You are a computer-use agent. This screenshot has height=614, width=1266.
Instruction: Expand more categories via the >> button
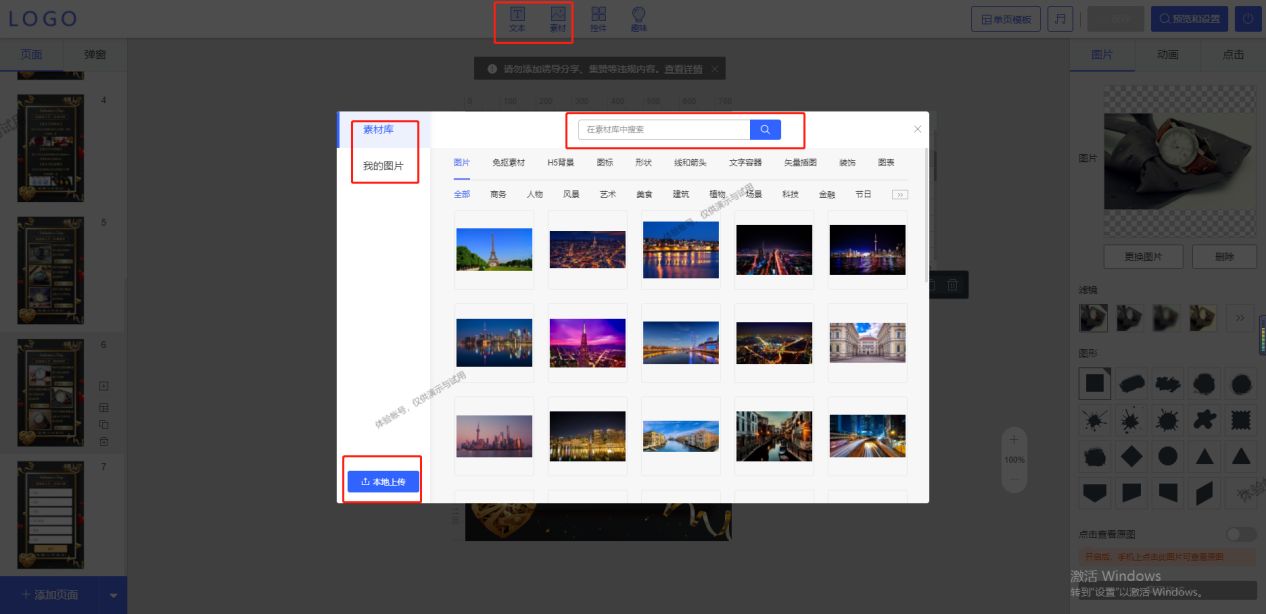(901, 194)
